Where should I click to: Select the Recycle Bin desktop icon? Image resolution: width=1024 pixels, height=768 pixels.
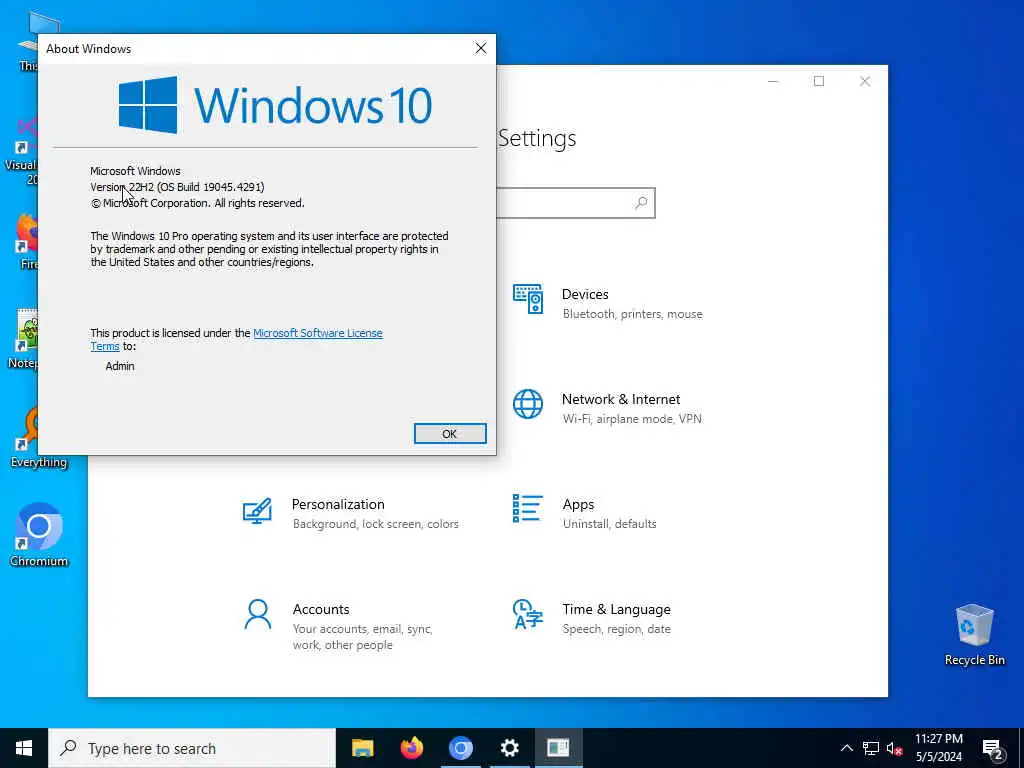(x=974, y=634)
